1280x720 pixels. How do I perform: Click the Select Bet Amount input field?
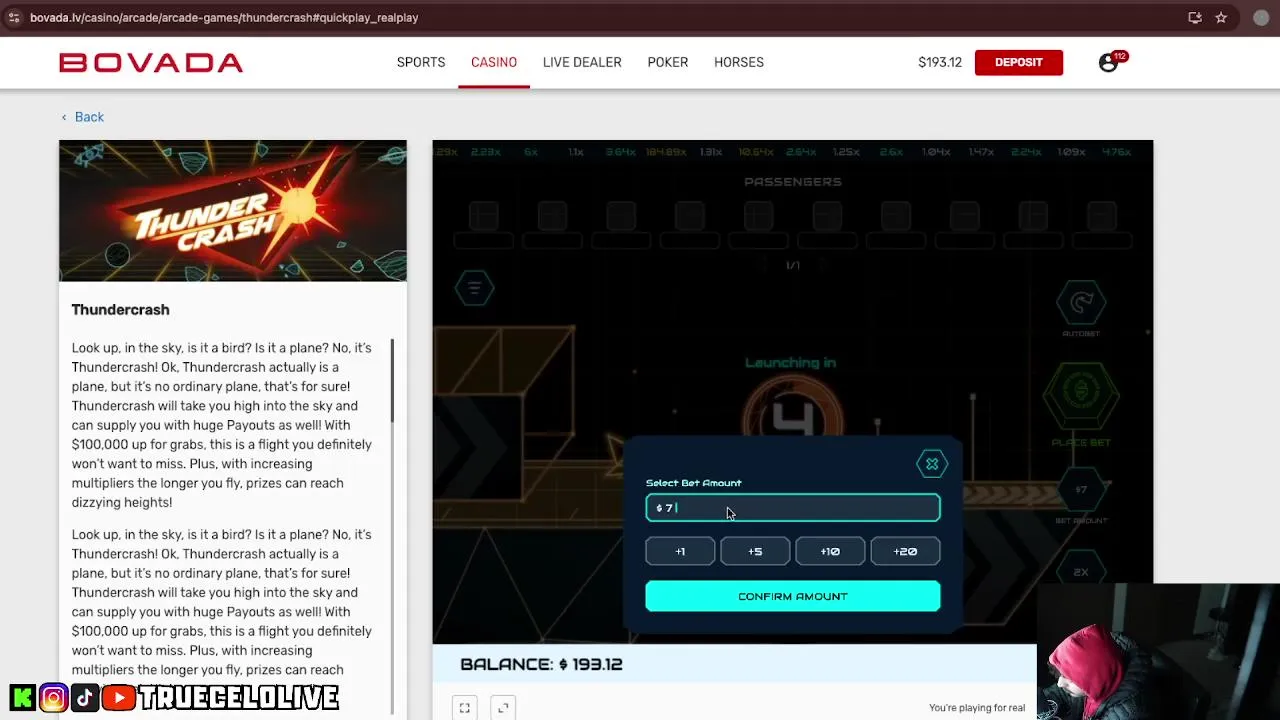(x=793, y=508)
